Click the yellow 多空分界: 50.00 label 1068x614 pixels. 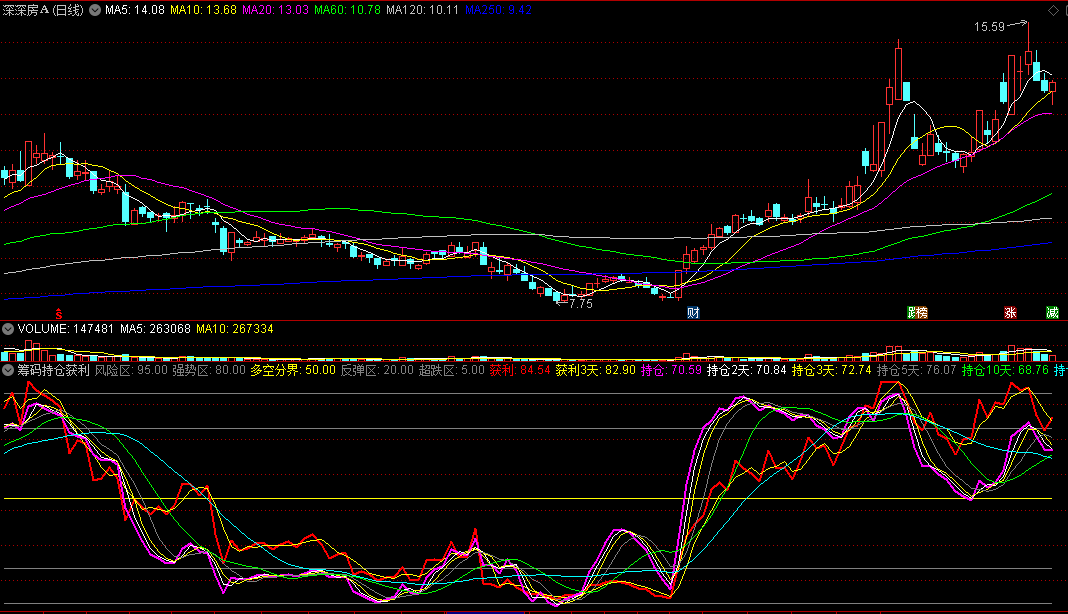point(293,370)
